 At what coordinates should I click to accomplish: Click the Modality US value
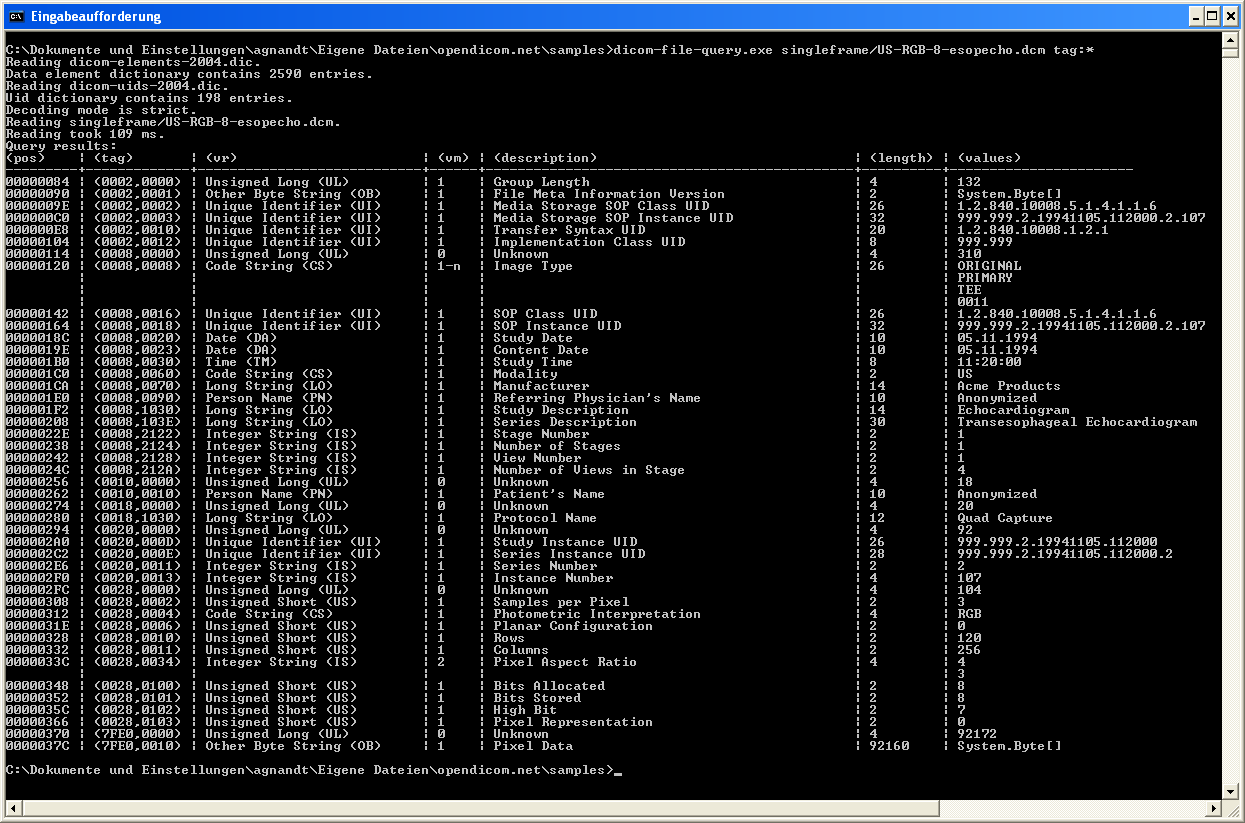click(x=963, y=373)
